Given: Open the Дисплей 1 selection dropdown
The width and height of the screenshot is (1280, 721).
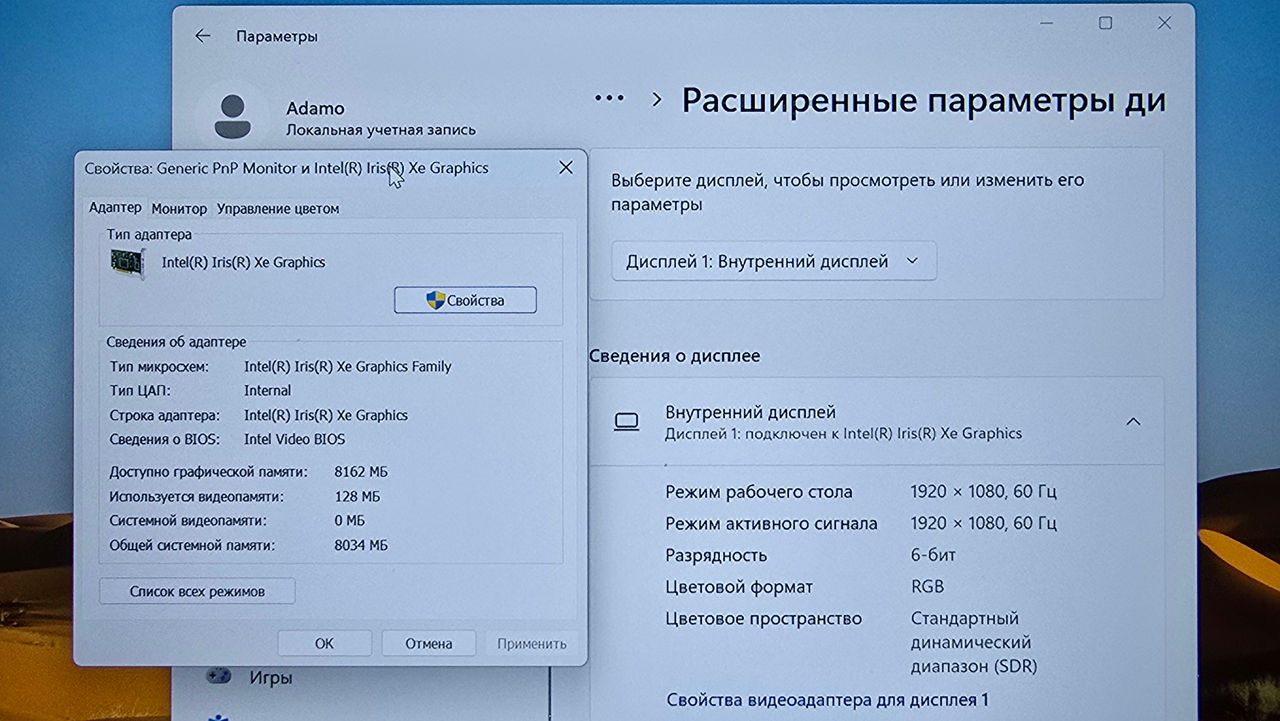Looking at the screenshot, I should tap(774, 261).
